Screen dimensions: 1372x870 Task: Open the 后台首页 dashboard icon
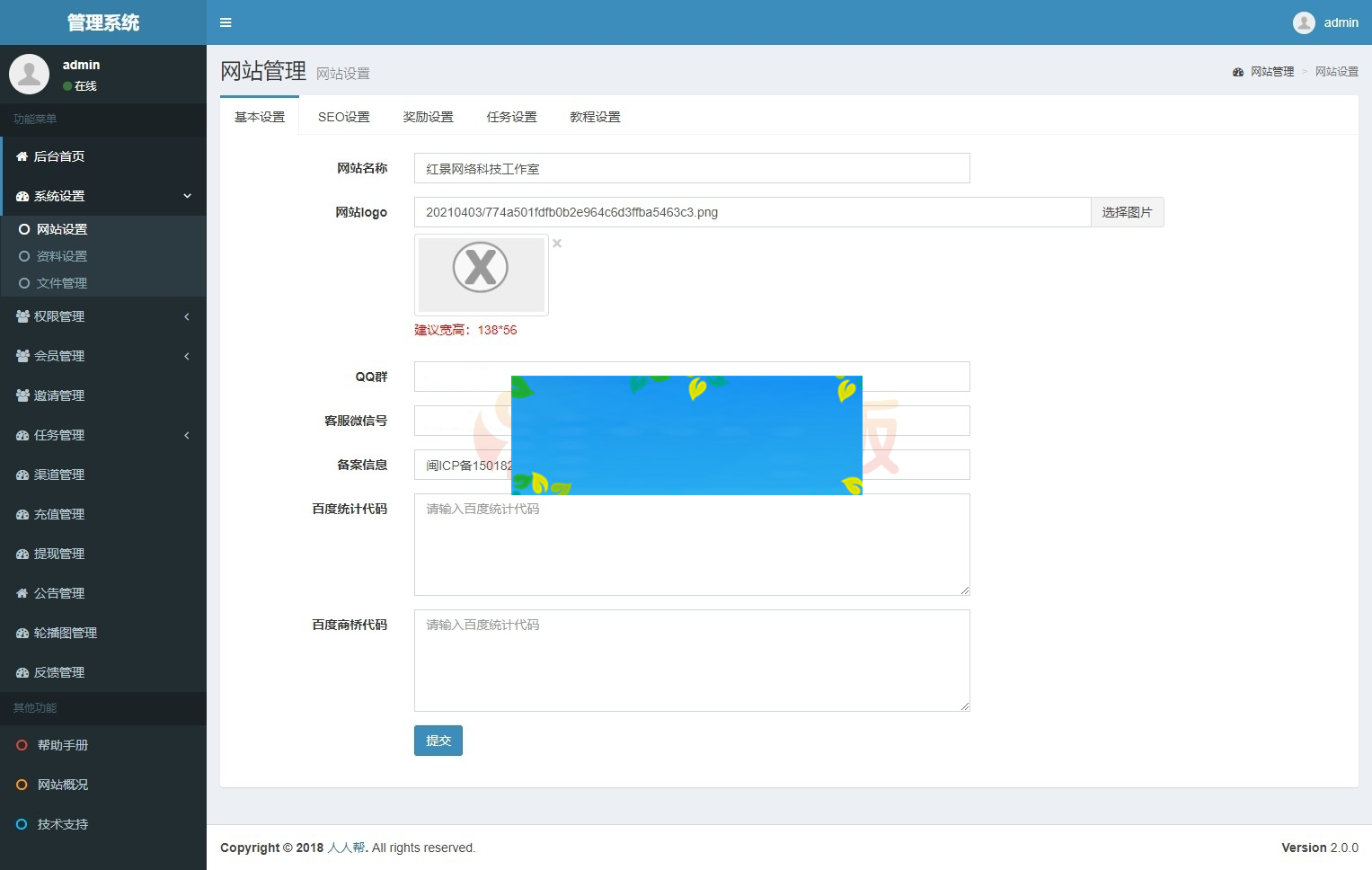click(23, 155)
